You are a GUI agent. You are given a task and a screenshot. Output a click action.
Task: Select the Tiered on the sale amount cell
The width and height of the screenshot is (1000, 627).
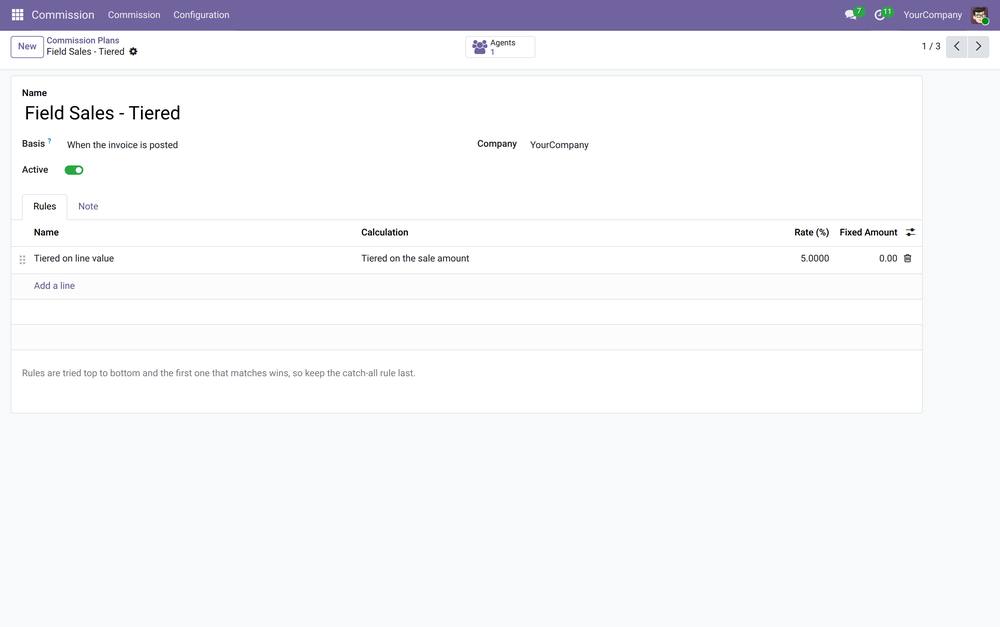click(415, 258)
